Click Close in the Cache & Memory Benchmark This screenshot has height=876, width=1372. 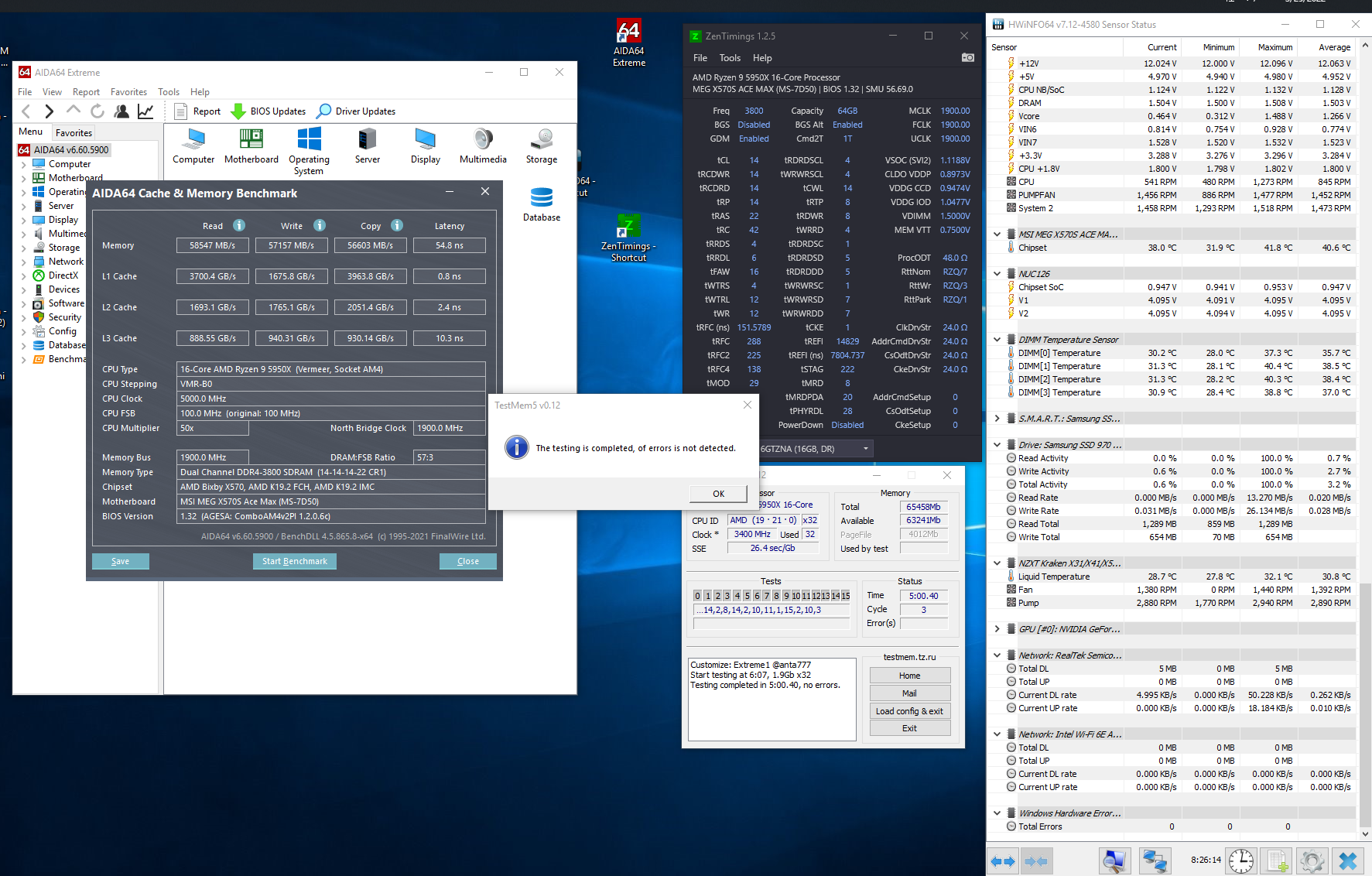click(x=467, y=561)
